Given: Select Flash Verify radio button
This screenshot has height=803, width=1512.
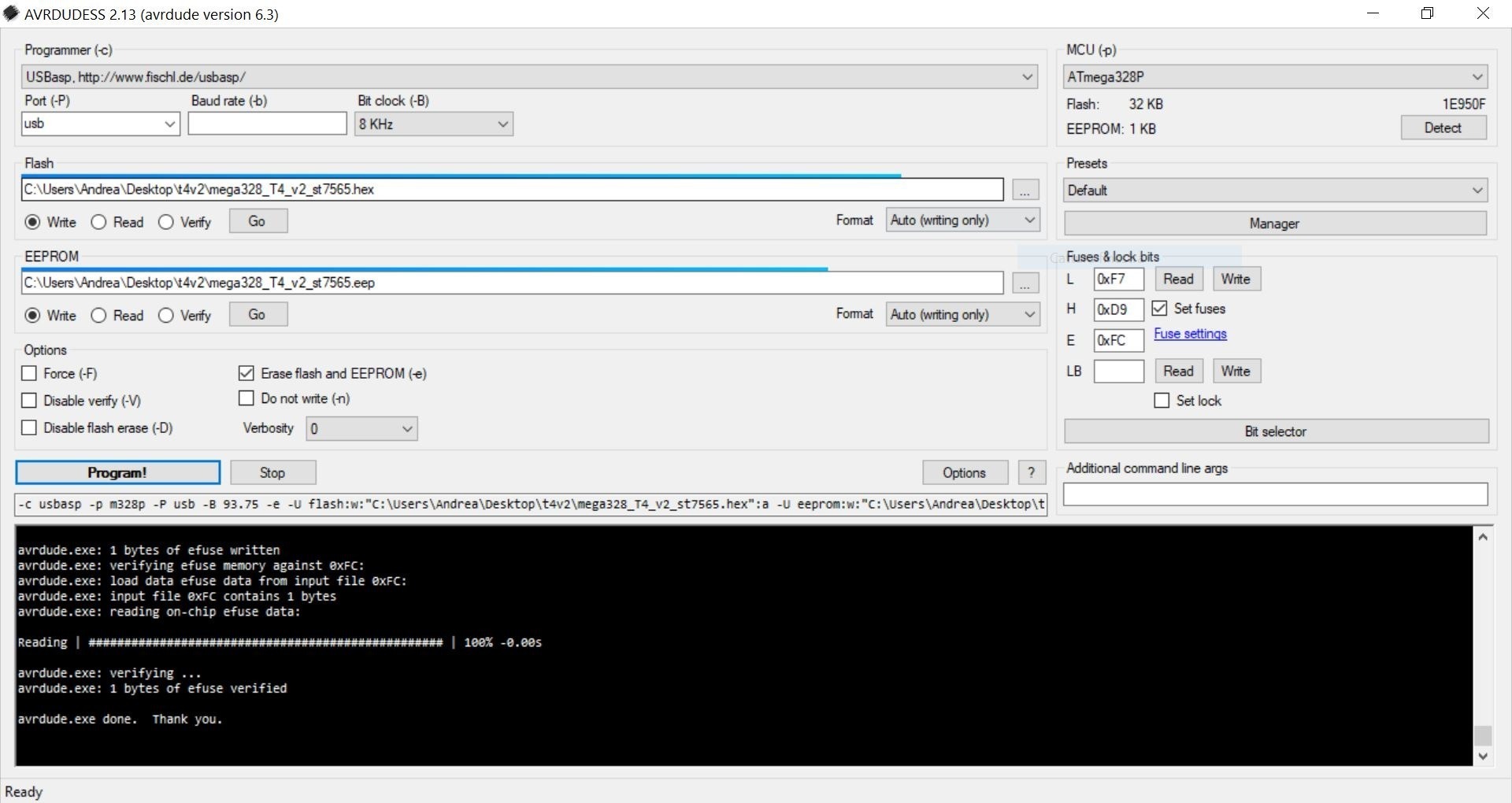Looking at the screenshot, I should click(x=166, y=222).
